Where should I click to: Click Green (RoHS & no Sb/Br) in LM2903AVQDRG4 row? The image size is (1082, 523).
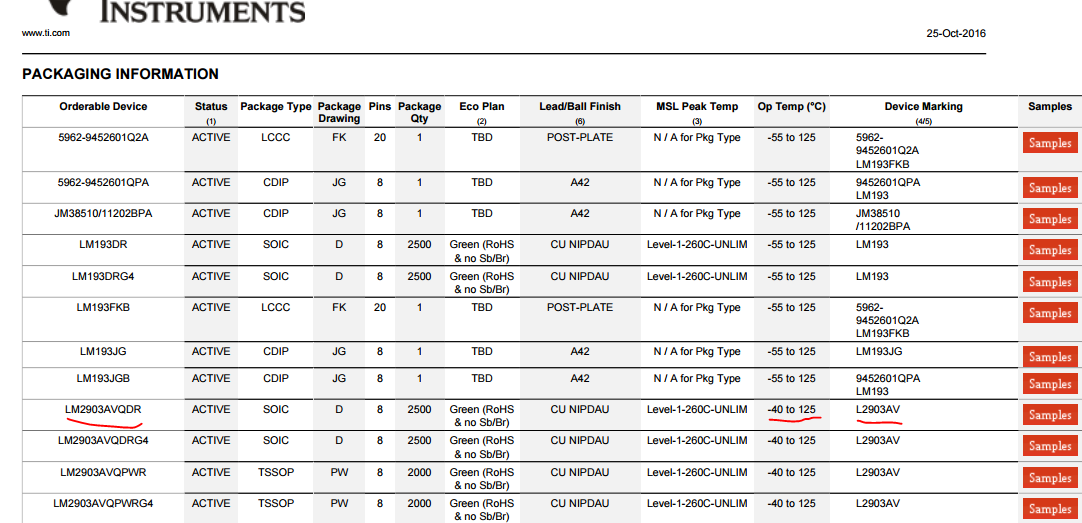pos(482,447)
